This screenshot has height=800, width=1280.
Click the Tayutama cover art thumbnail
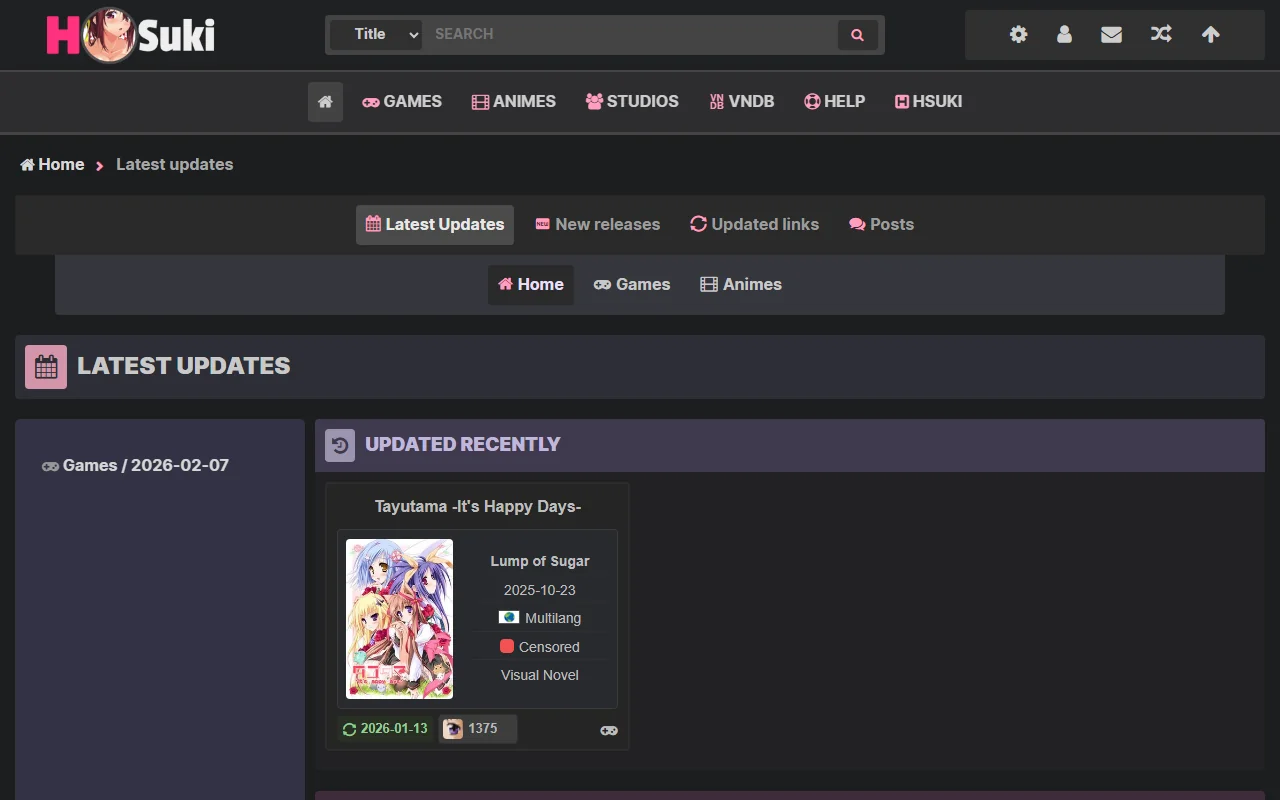[x=399, y=618]
